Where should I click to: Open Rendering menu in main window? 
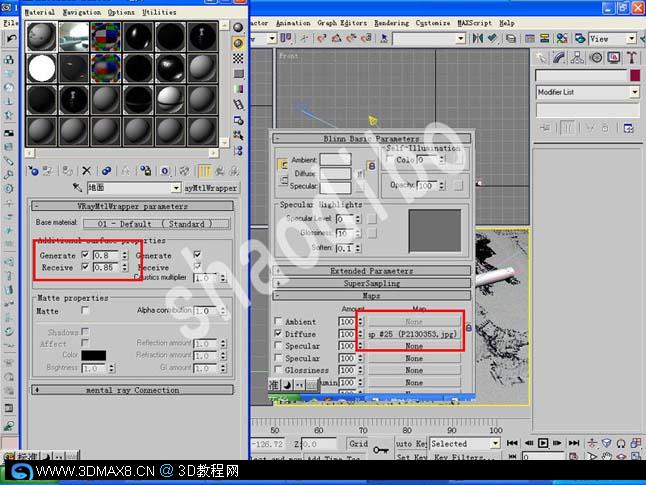(391, 23)
